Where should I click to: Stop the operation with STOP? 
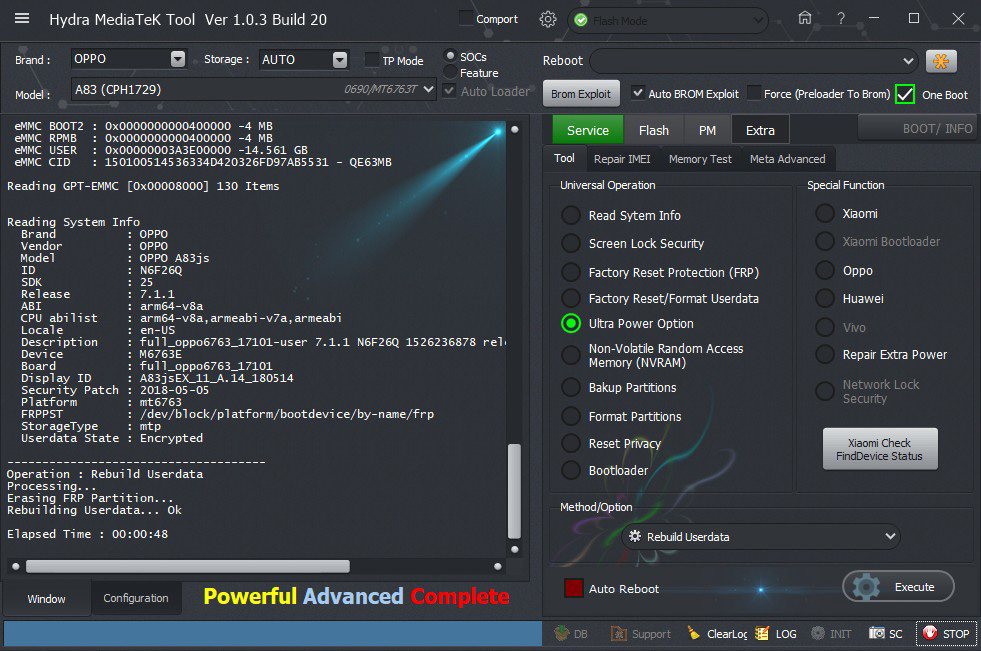pyautogui.click(x=946, y=633)
